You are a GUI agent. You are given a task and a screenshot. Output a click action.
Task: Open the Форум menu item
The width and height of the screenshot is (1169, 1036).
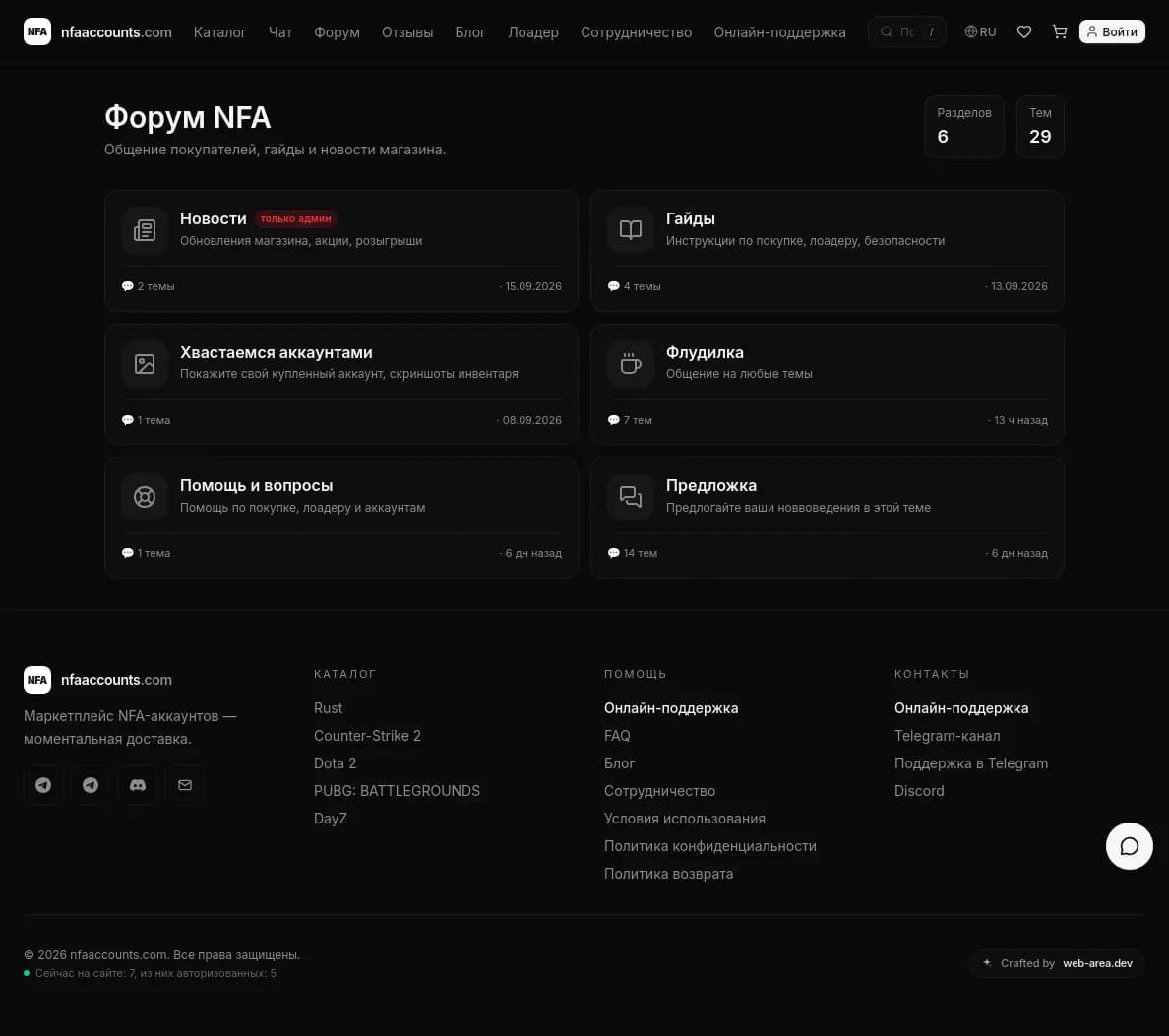coord(337,32)
